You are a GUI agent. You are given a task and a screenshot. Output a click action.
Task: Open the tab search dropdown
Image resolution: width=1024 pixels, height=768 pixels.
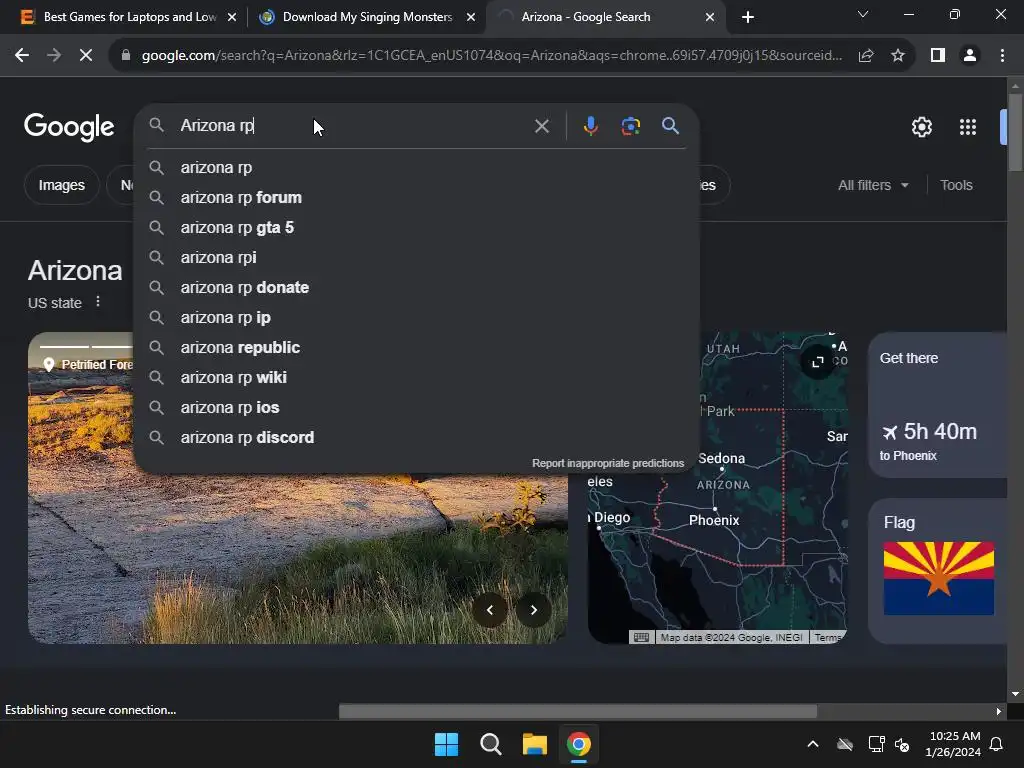point(863,14)
